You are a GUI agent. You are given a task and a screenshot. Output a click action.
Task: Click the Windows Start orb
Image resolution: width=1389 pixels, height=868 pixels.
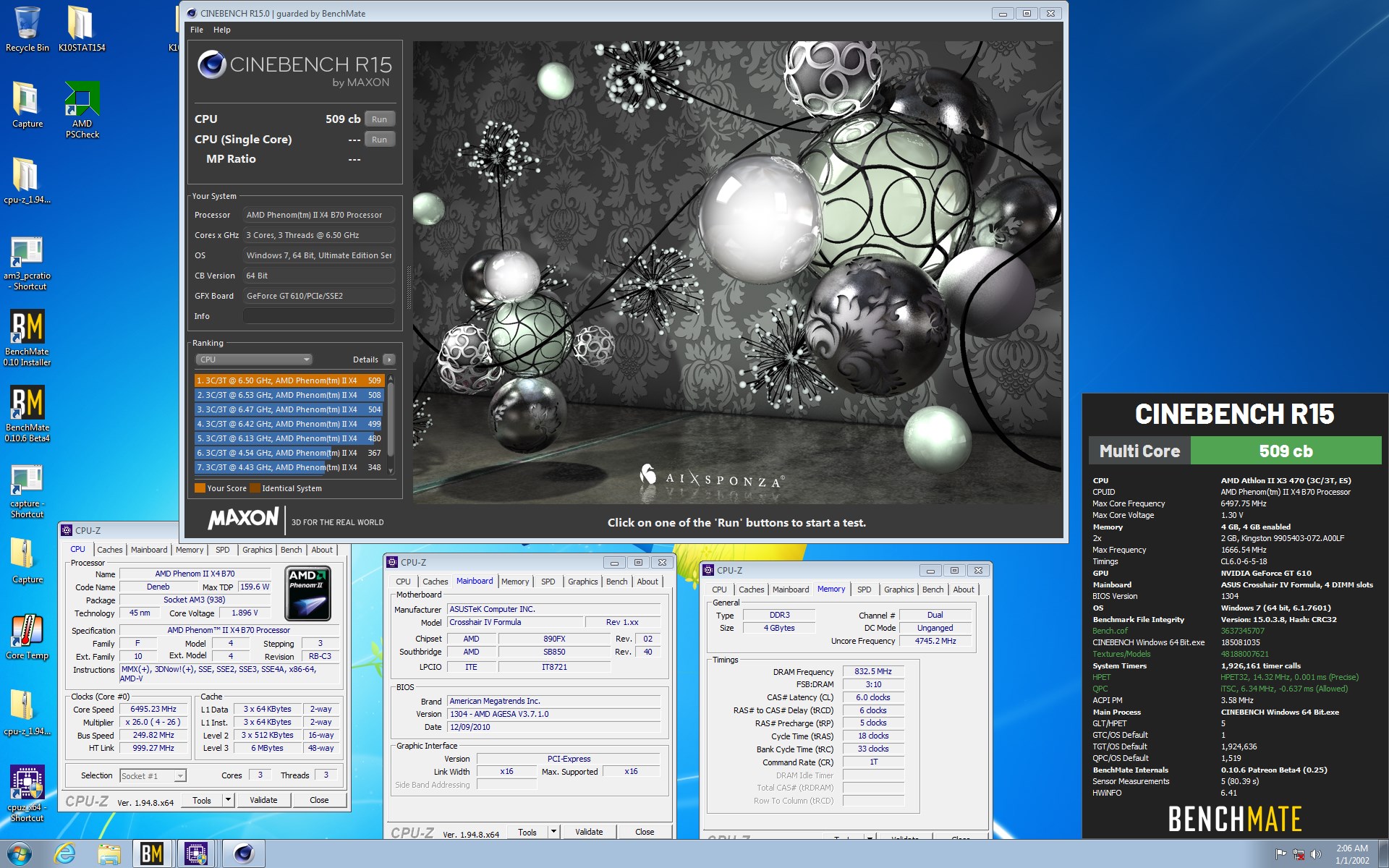point(20,854)
